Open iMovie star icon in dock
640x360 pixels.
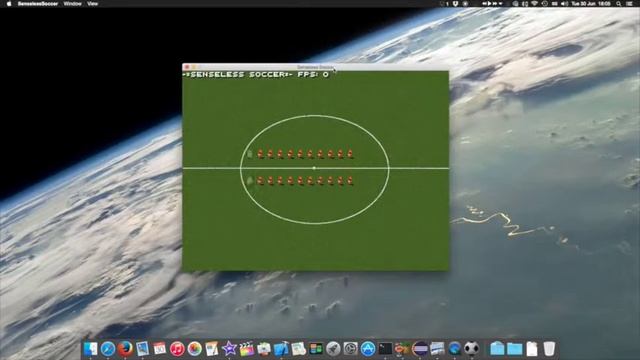coord(229,349)
